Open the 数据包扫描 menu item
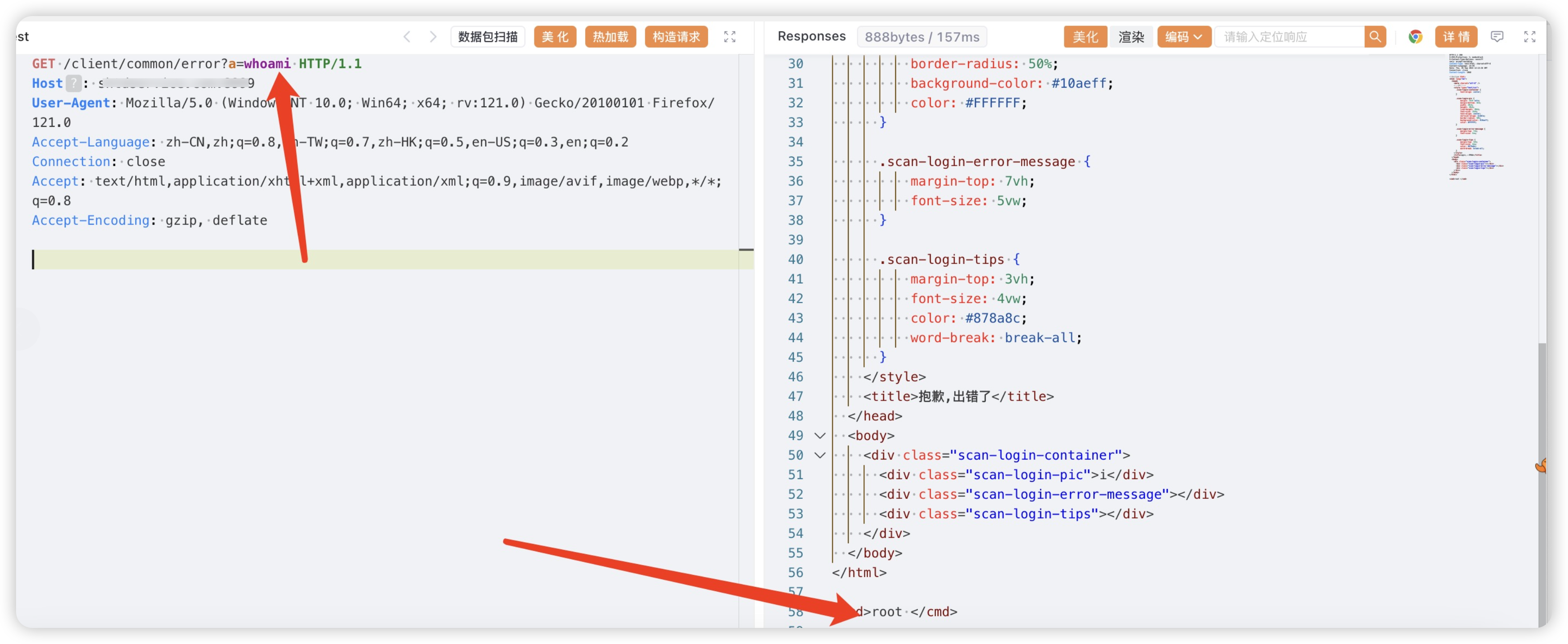The height and width of the screenshot is (644, 1568). [487, 36]
